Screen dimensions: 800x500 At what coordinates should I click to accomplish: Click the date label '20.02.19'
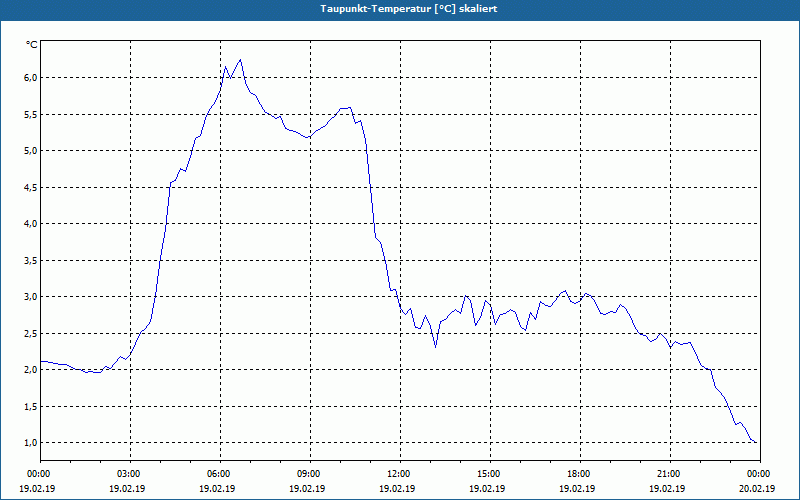pyautogui.click(x=758, y=488)
